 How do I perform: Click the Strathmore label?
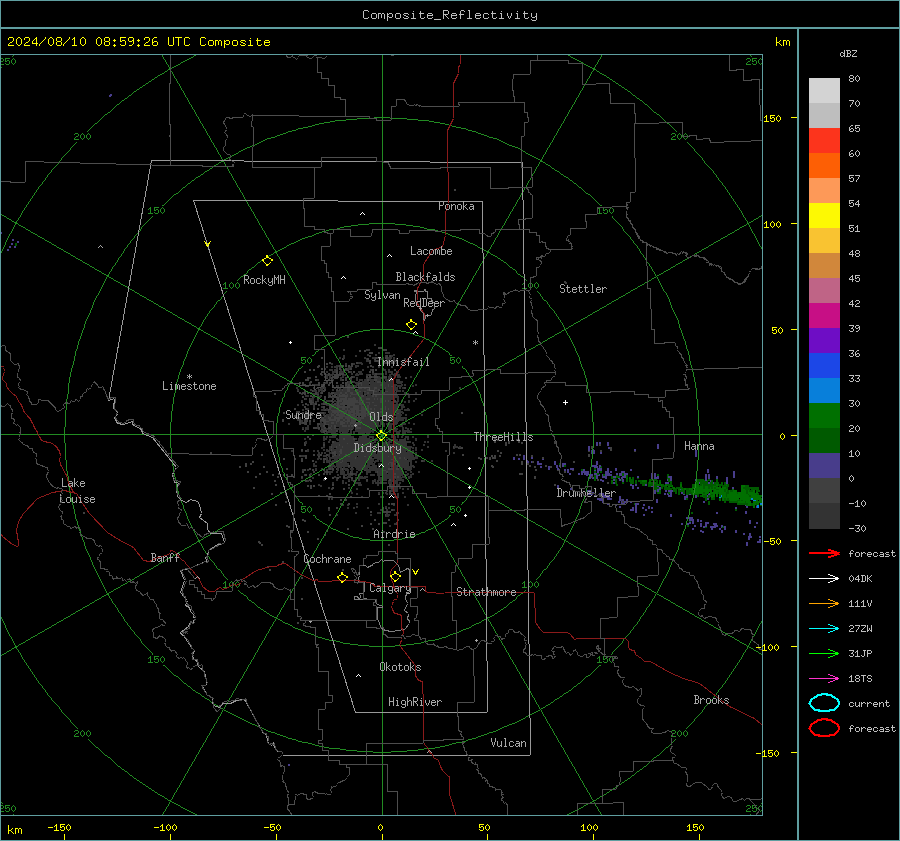[486, 592]
